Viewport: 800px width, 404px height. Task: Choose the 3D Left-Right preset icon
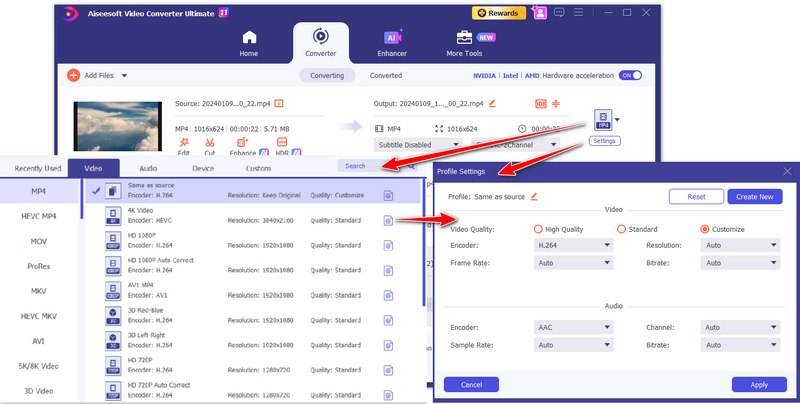tap(113, 341)
